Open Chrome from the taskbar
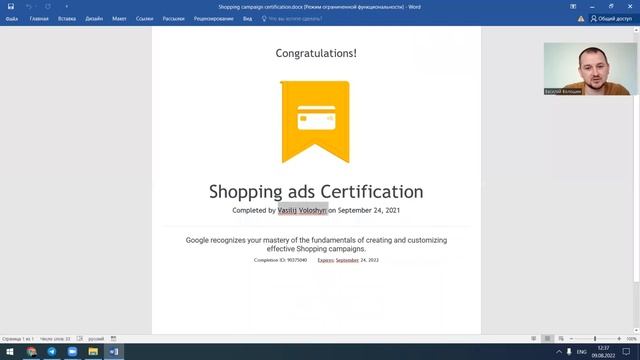The height and width of the screenshot is (360, 640). pyautogui.click(x=31, y=352)
